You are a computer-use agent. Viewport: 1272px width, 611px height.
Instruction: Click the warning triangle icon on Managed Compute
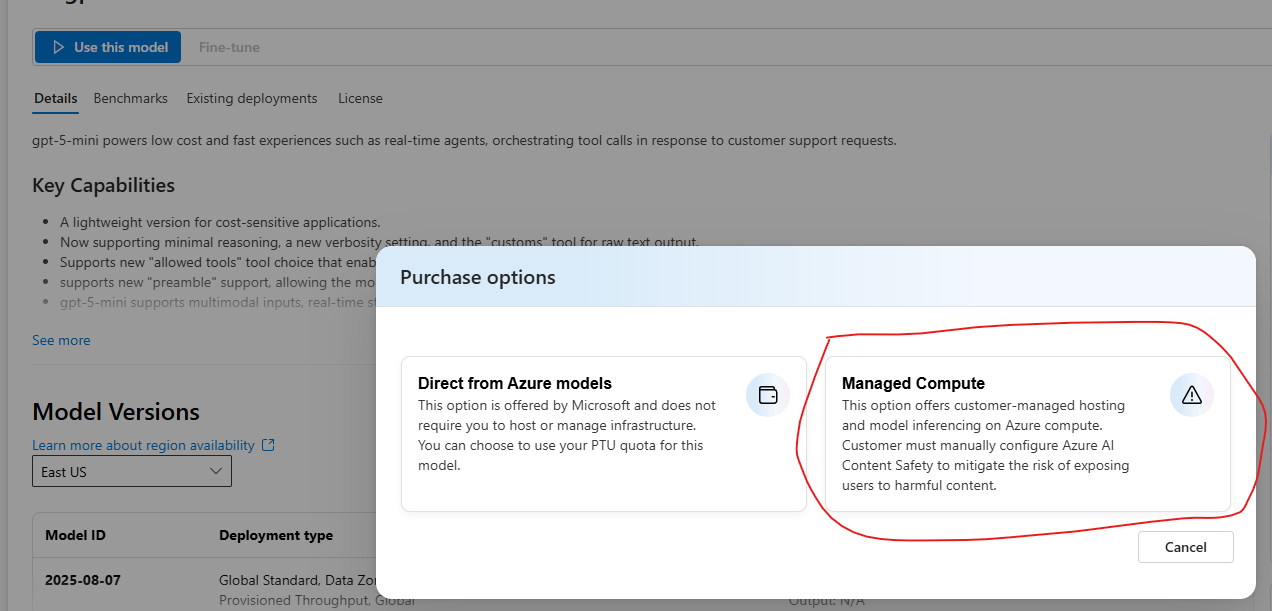point(1191,395)
